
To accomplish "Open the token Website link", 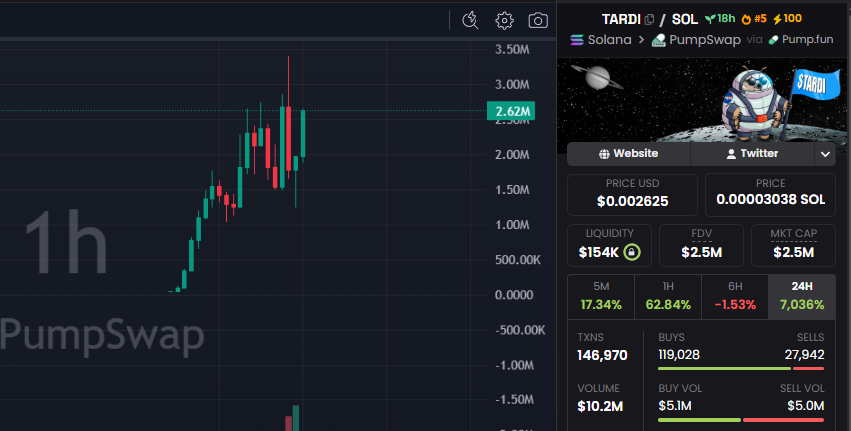I will (x=628, y=154).
